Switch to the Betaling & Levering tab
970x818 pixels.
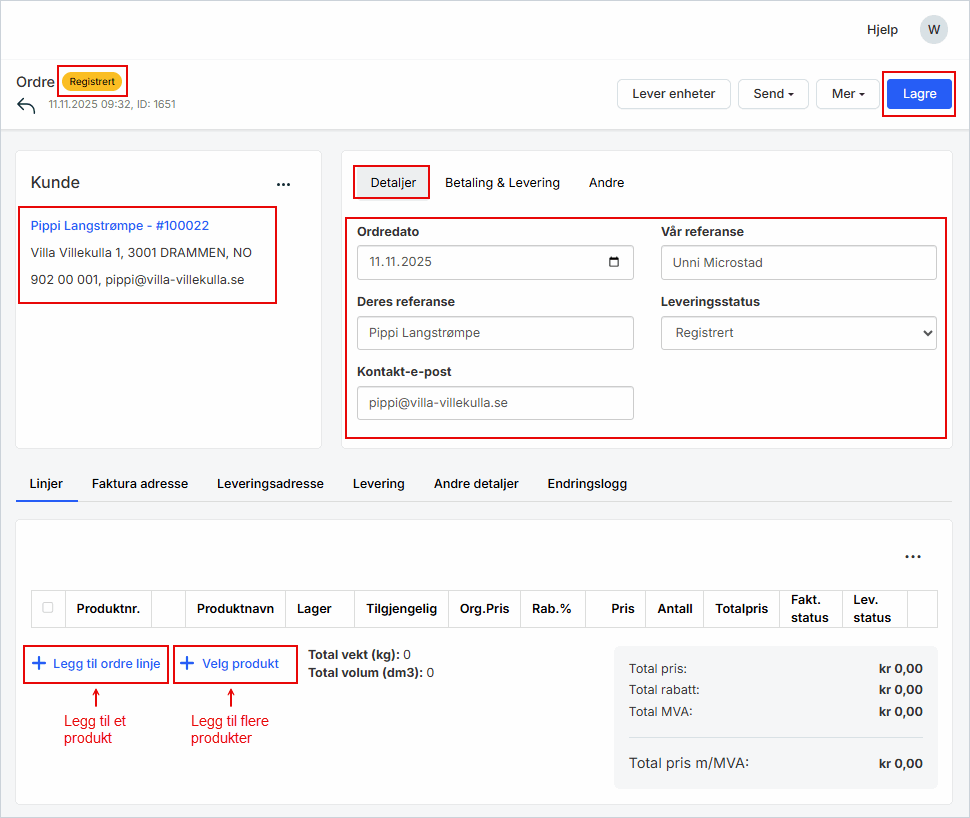click(502, 183)
